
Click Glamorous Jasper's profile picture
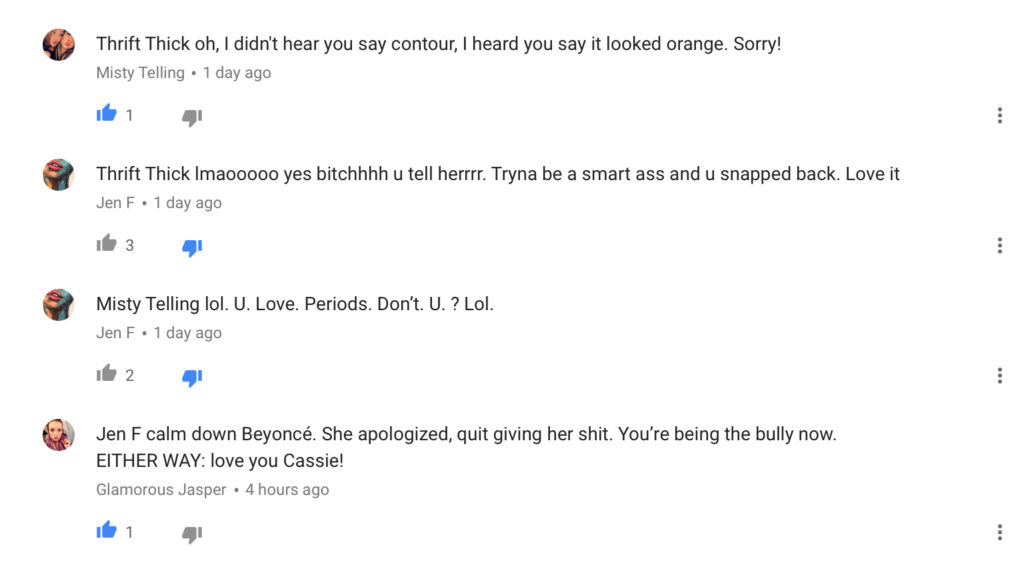click(59, 435)
